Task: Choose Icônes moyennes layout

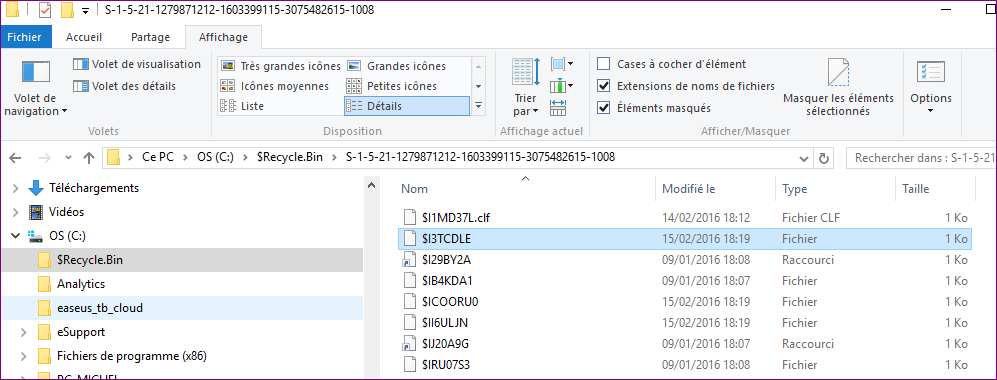Action: coord(275,86)
